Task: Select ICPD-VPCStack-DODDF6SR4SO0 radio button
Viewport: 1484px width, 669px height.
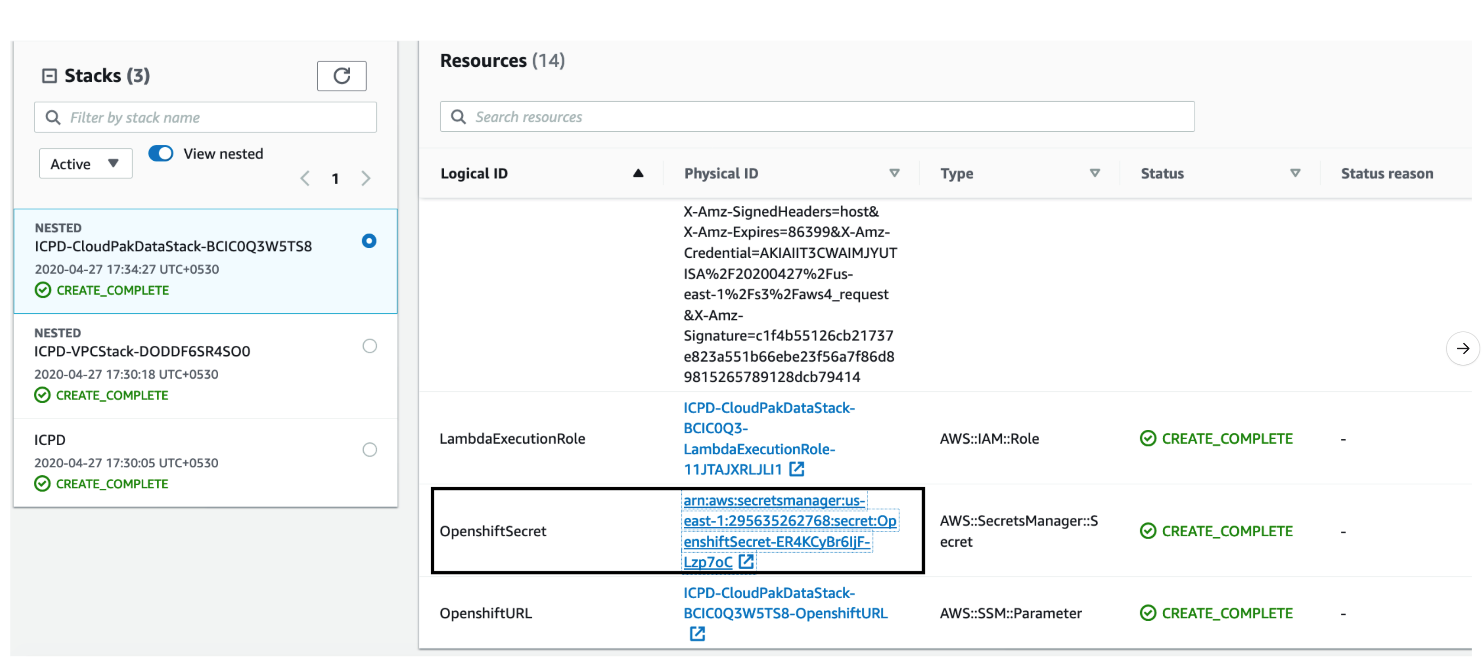Action: pos(370,346)
